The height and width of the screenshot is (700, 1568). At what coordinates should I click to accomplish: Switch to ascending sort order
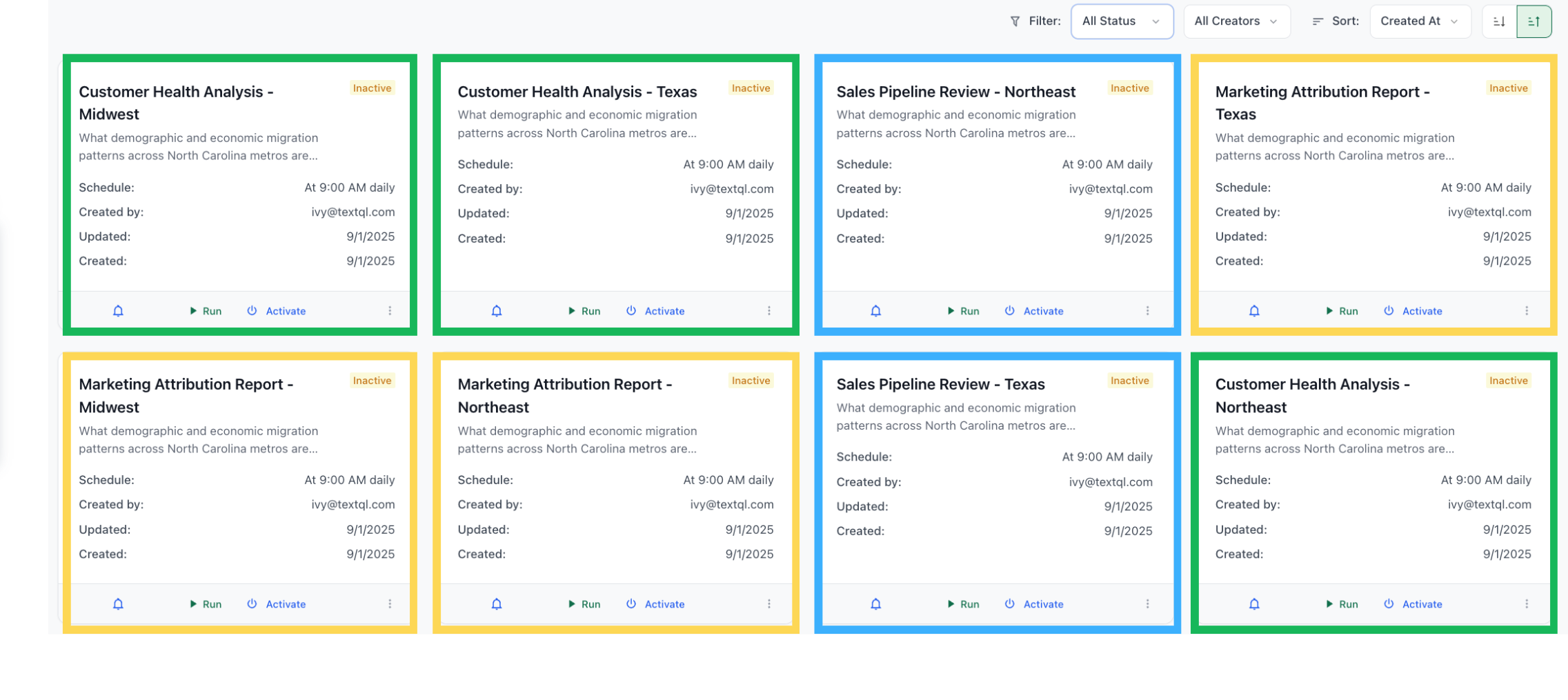pos(1534,21)
